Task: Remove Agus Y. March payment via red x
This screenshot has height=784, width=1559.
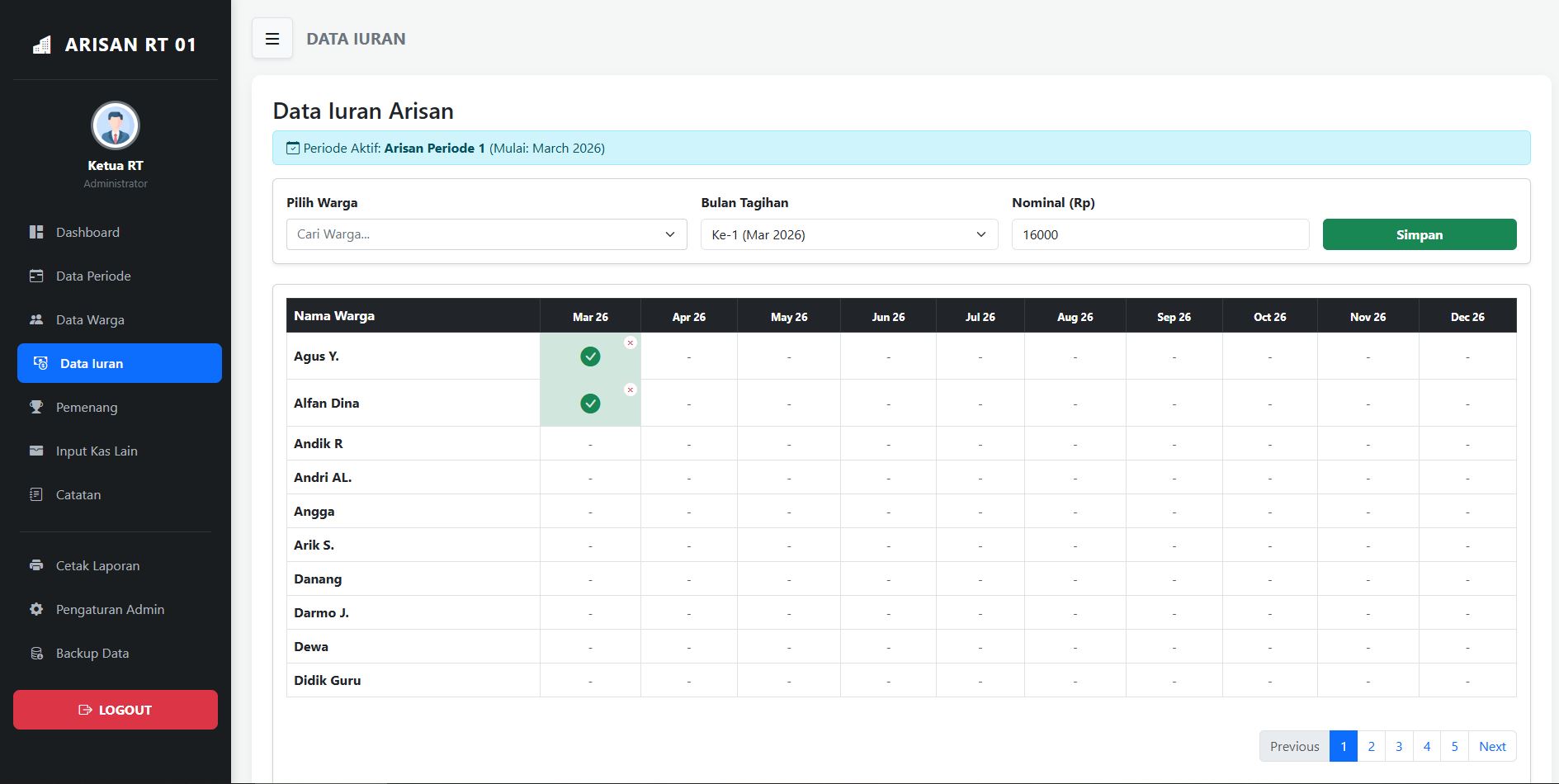Action: coord(631,342)
